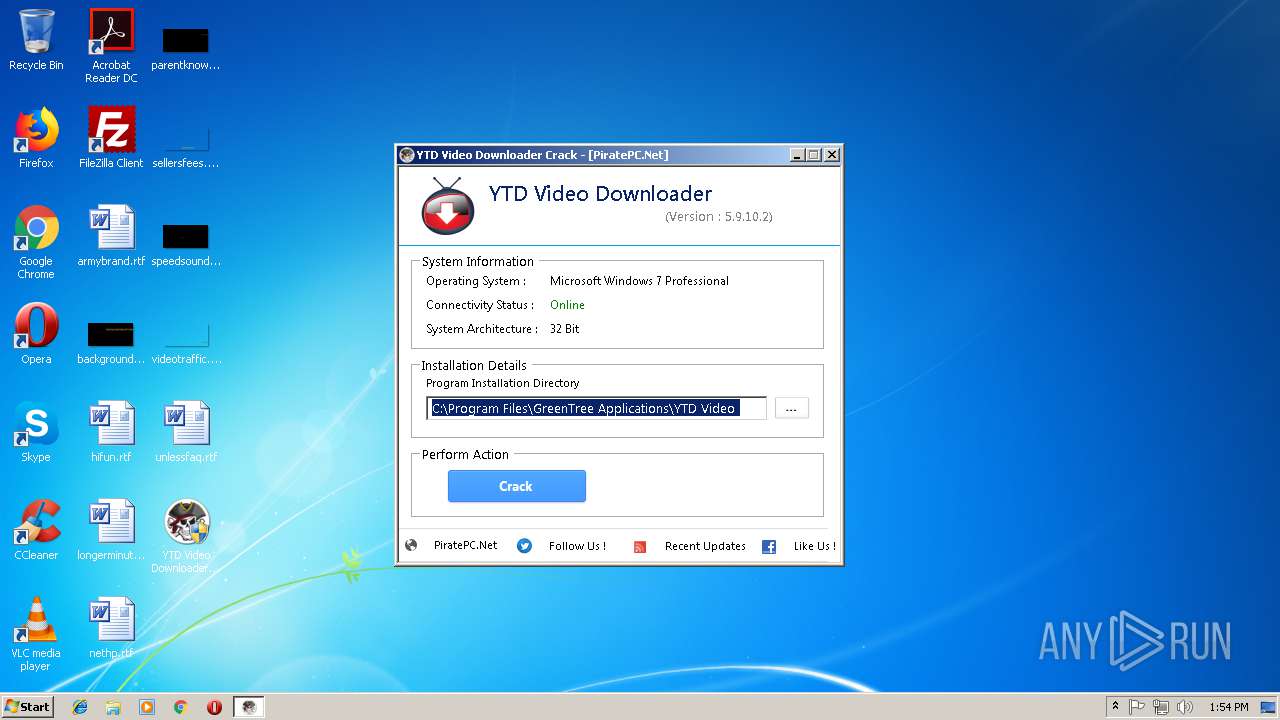Viewport: 1280px width, 720px height.
Task: Select the Program Installation Directory field
Action: [x=596, y=408]
